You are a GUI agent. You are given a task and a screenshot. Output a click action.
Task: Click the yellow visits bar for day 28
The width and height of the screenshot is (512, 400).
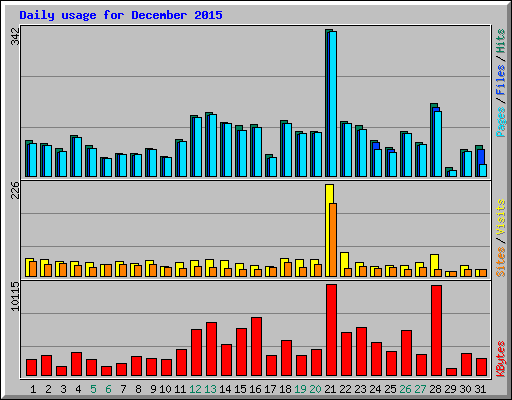[x=434, y=265]
